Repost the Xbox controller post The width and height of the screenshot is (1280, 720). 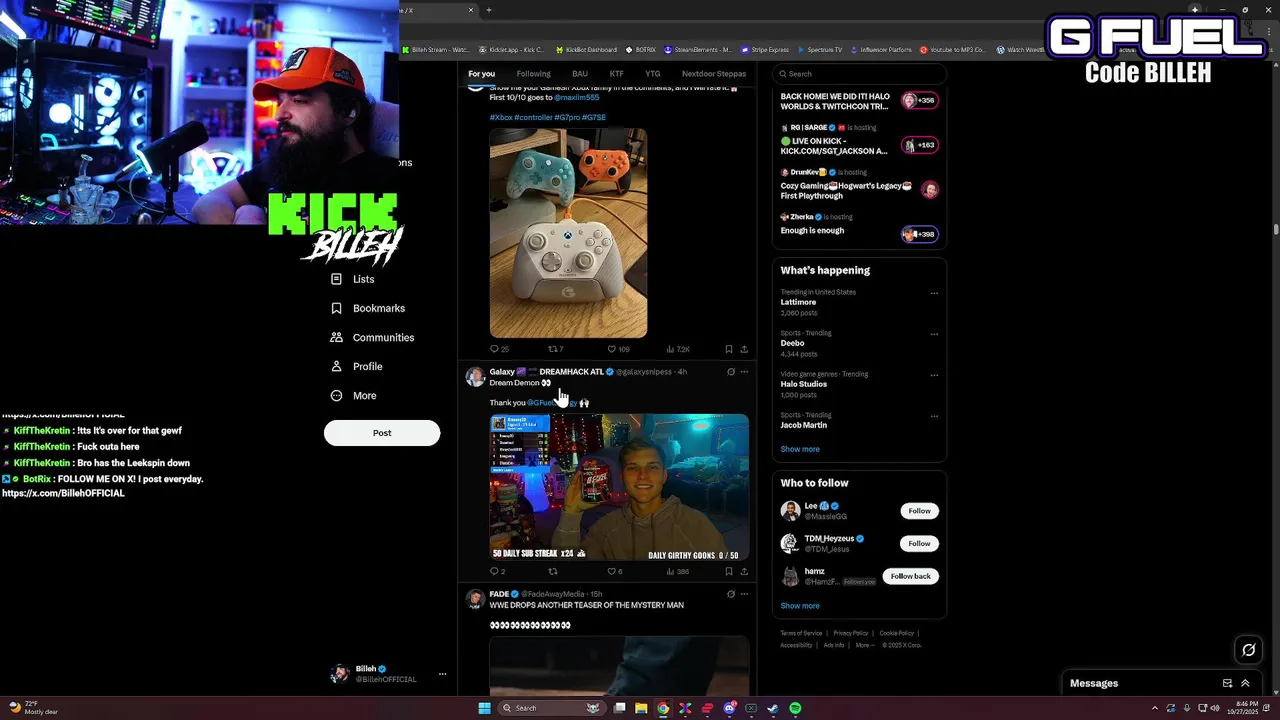coord(553,349)
